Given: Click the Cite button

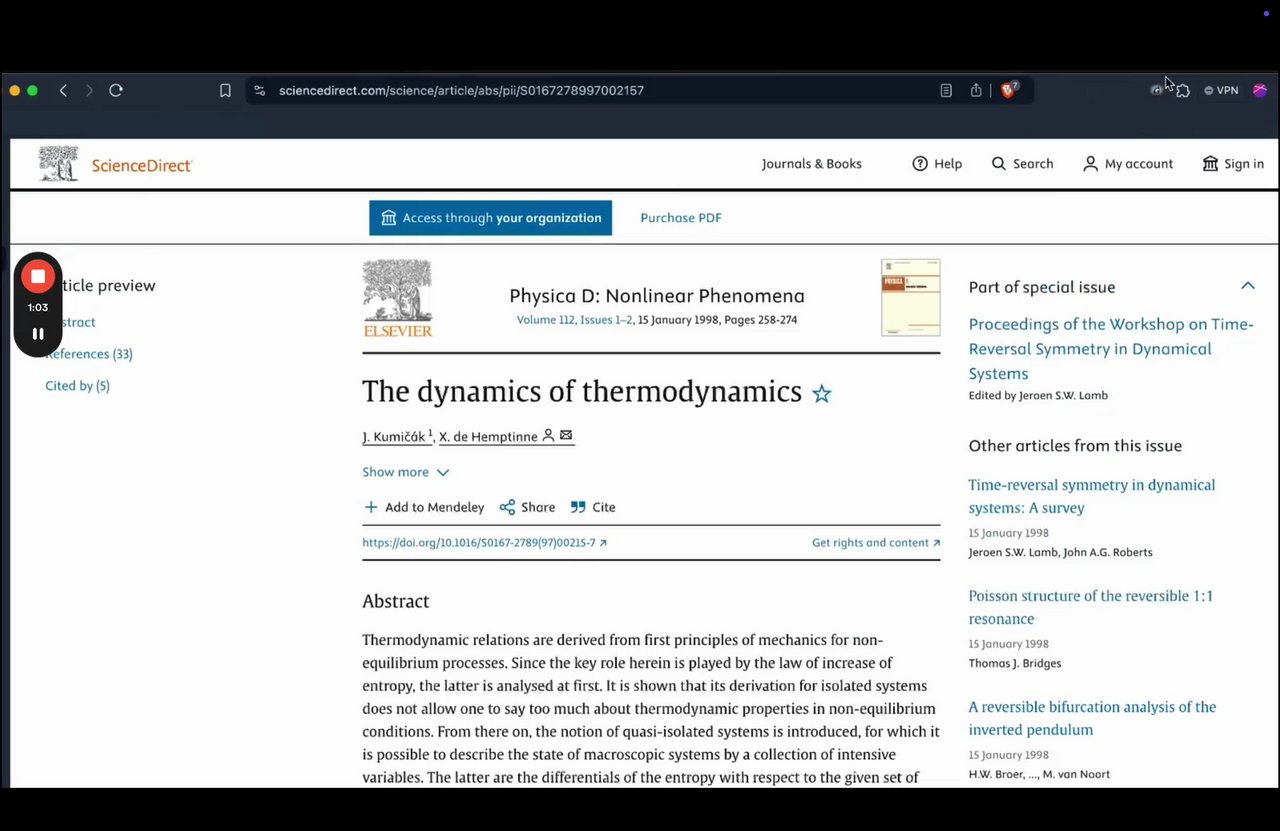Looking at the screenshot, I should click(593, 507).
